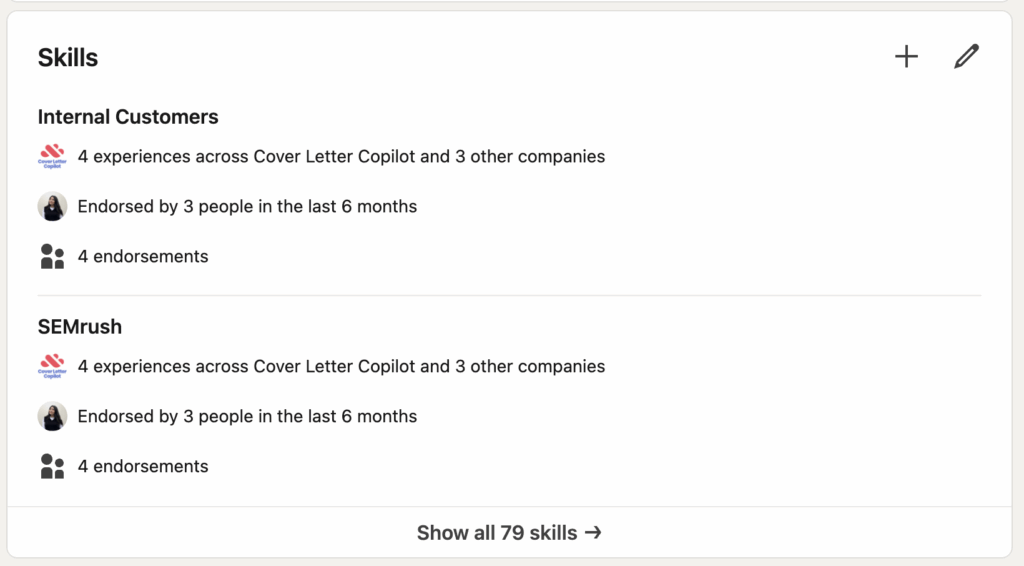The image size is (1024, 566).
Task: Click endorser profile photo under Internal Customers
Action: [52, 207]
